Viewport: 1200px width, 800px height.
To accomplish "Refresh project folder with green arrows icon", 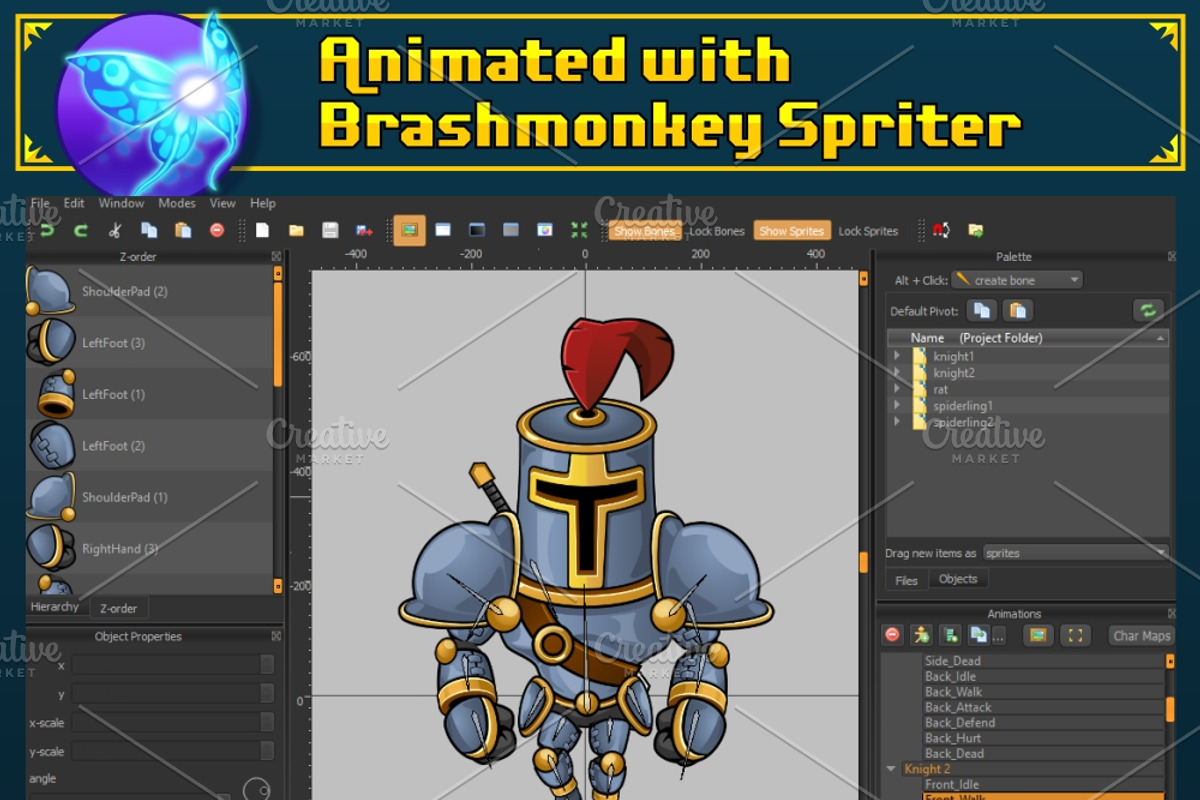I will 1148,310.
